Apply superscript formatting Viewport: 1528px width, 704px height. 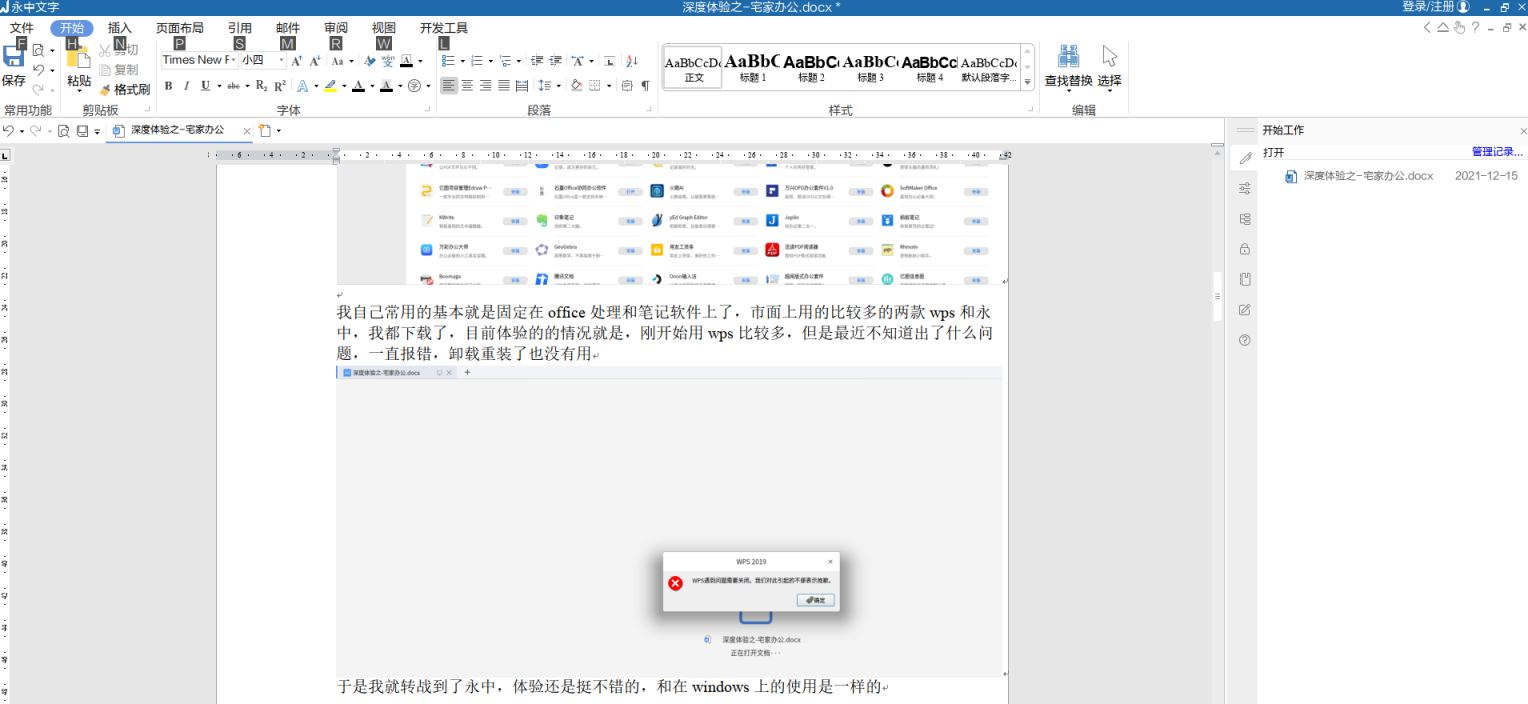pyautogui.click(x=278, y=85)
